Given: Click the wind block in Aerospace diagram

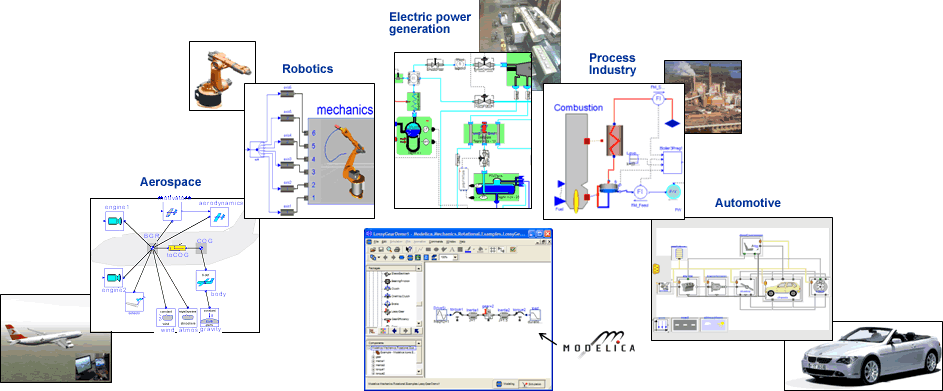Looking at the screenshot, I should [x=165, y=317].
